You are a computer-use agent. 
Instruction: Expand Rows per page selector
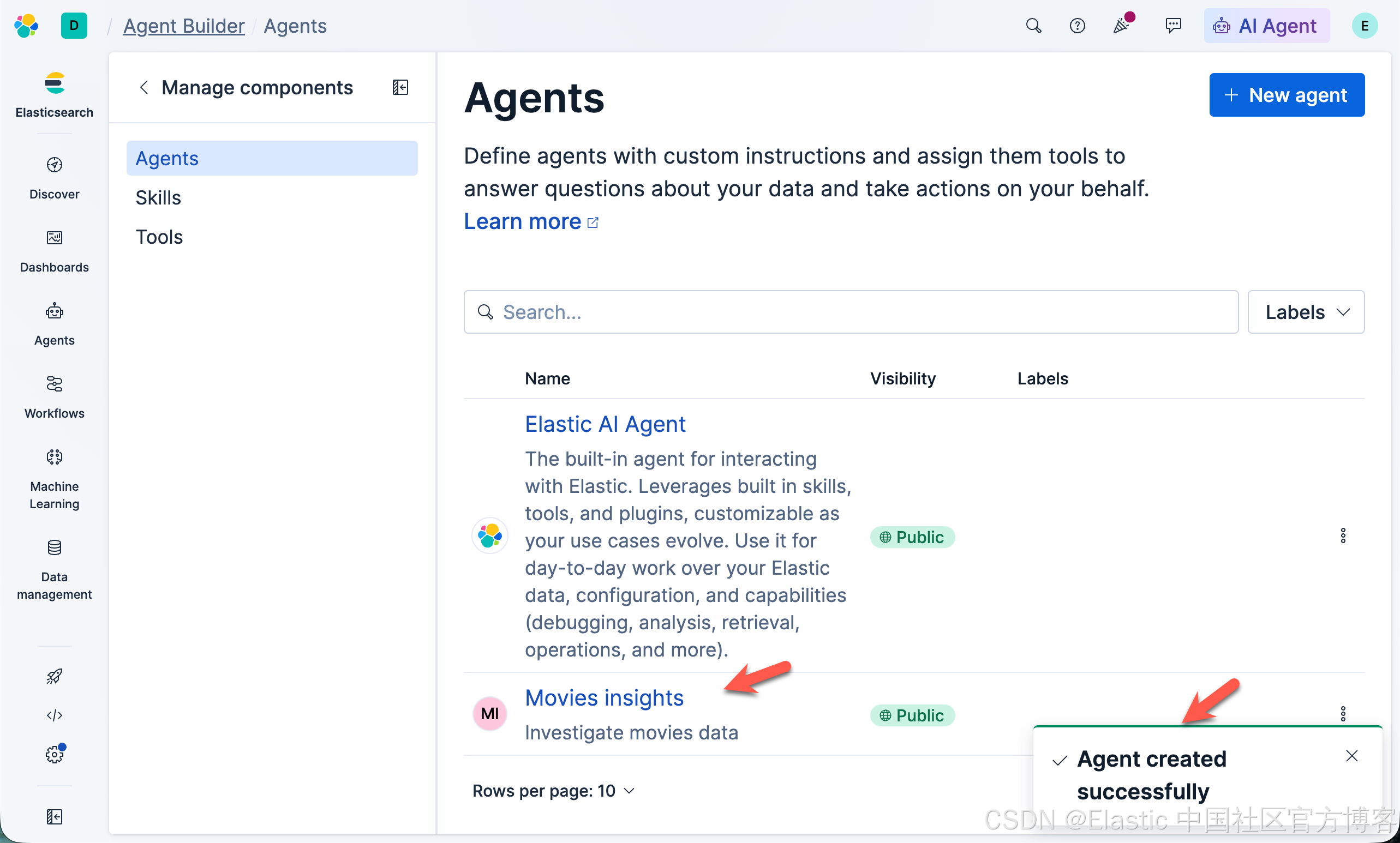pyautogui.click(x=553, y=791)
